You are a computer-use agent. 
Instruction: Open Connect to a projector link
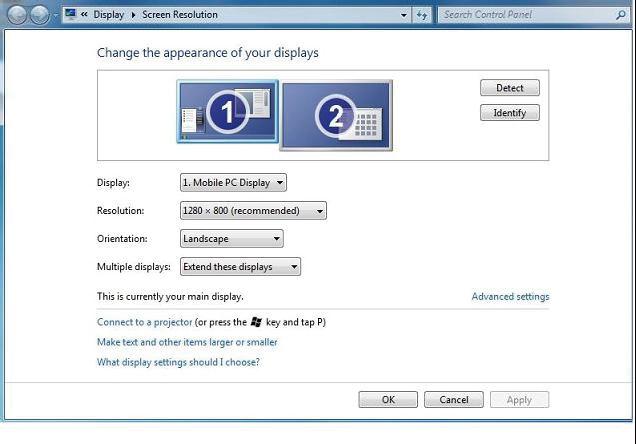pos(144,322)
